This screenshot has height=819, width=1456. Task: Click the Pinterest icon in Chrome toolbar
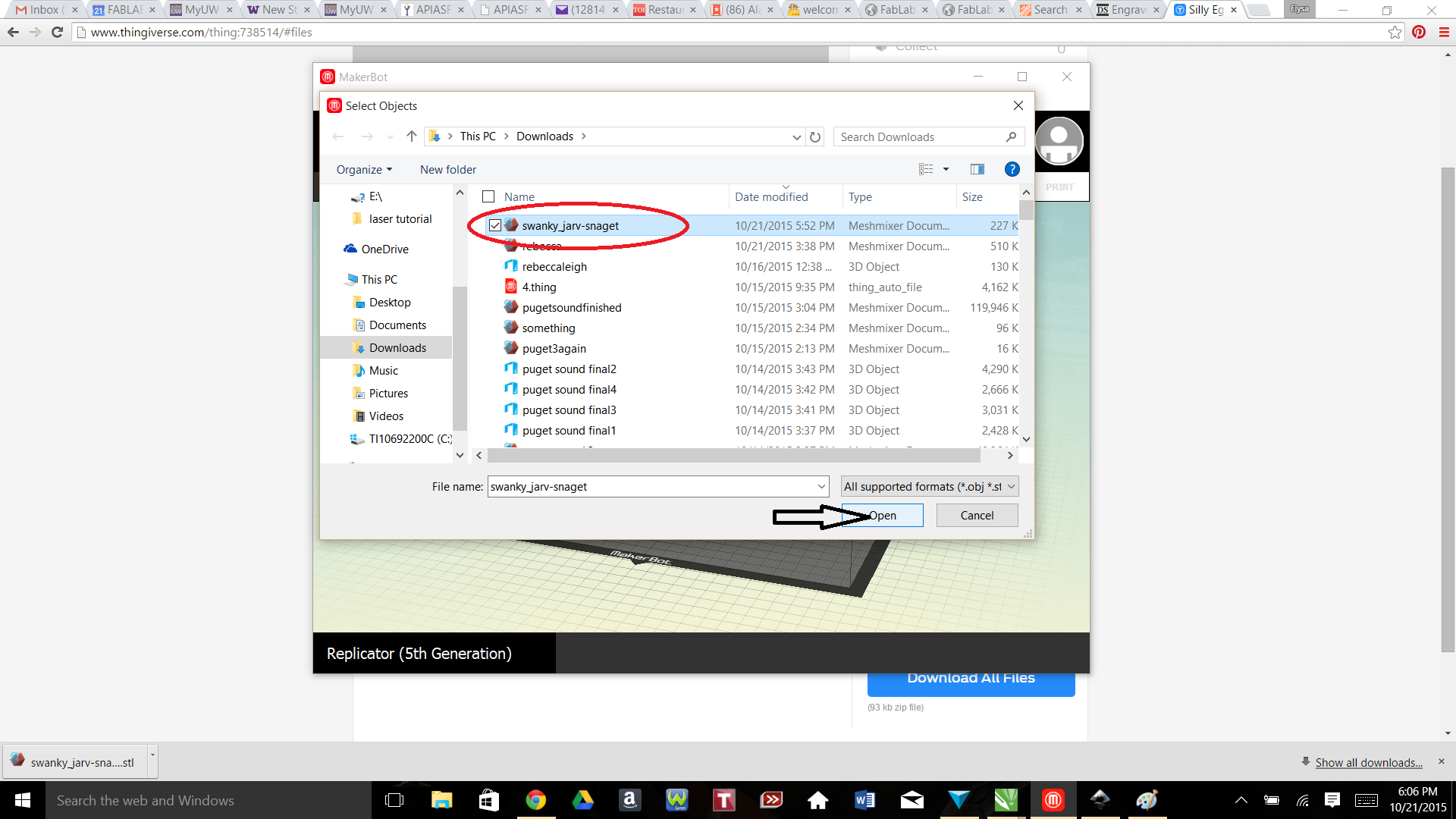pyautogui.click(x=1419, y=32)
